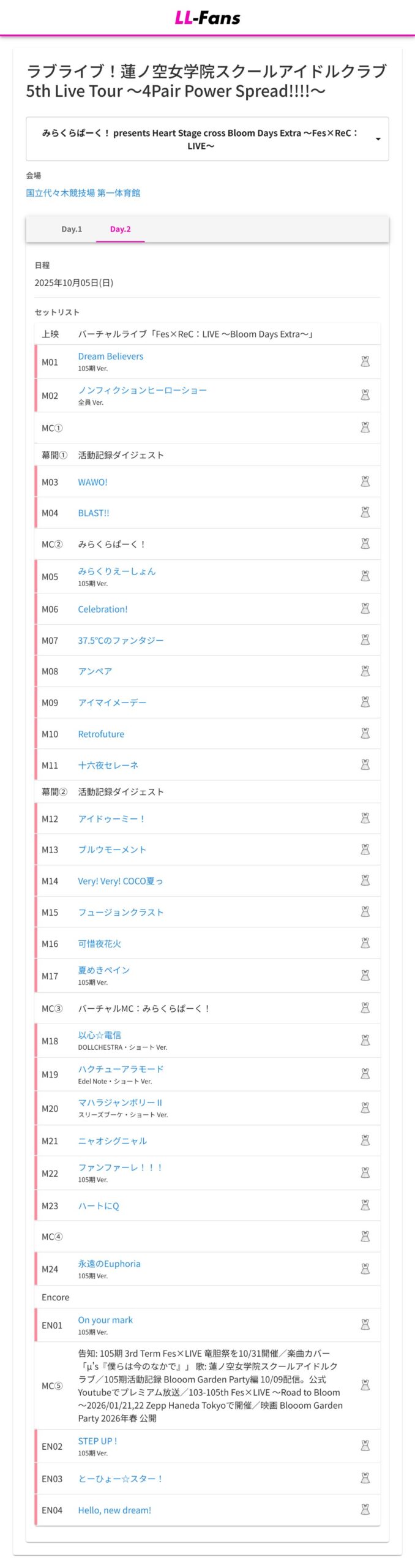Click costume icon on the 永遠のEuphoria row
This screenshot has height=1568, width=415.
click(x=365, y=1268)
